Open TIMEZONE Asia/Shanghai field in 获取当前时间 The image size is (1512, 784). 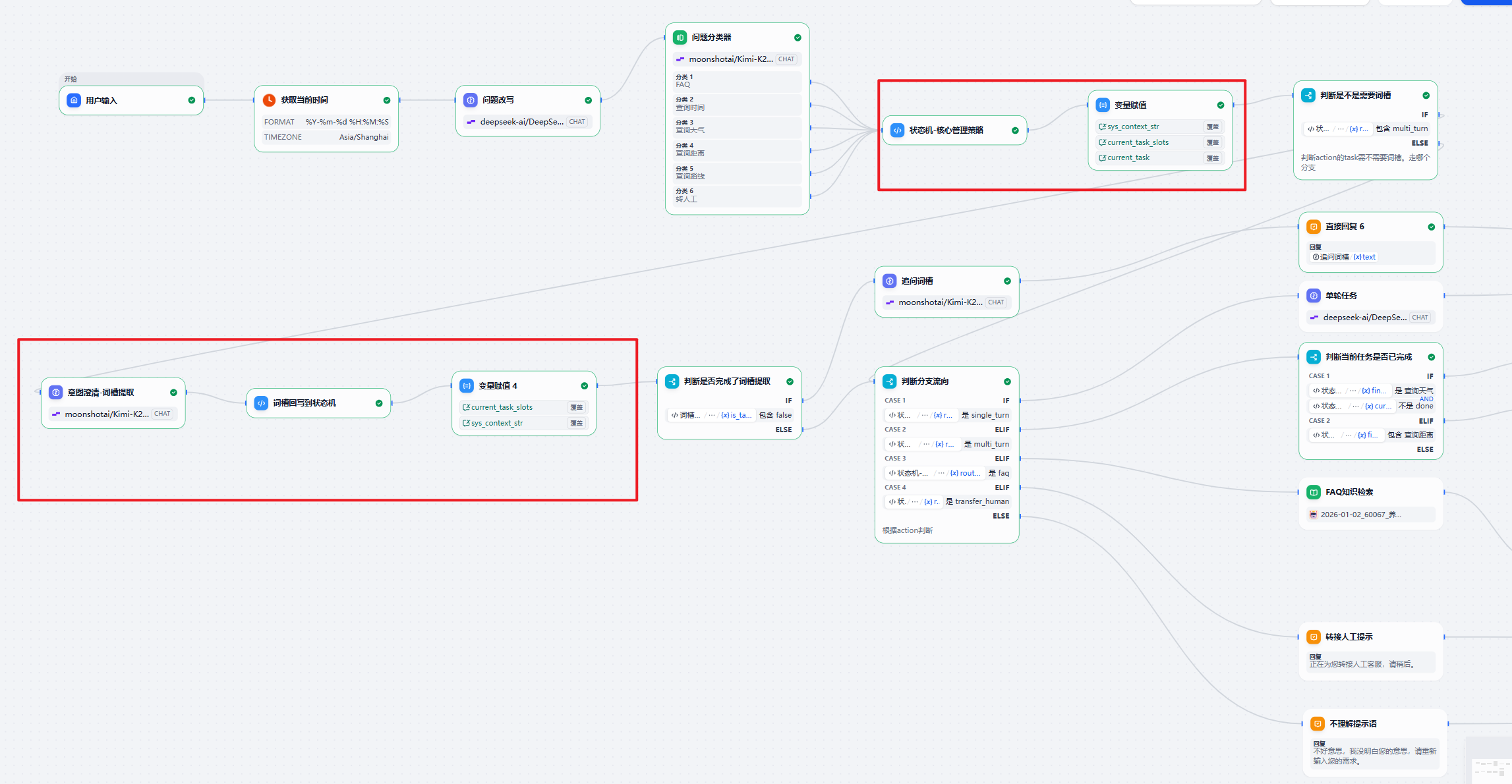(326, 137)
